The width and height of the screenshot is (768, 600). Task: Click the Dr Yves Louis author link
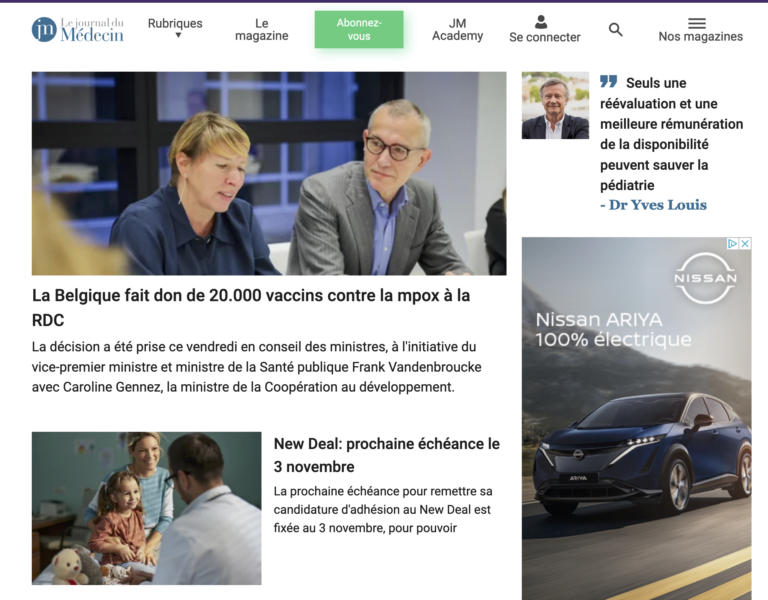pyautogui.click(x=653, y=205)
